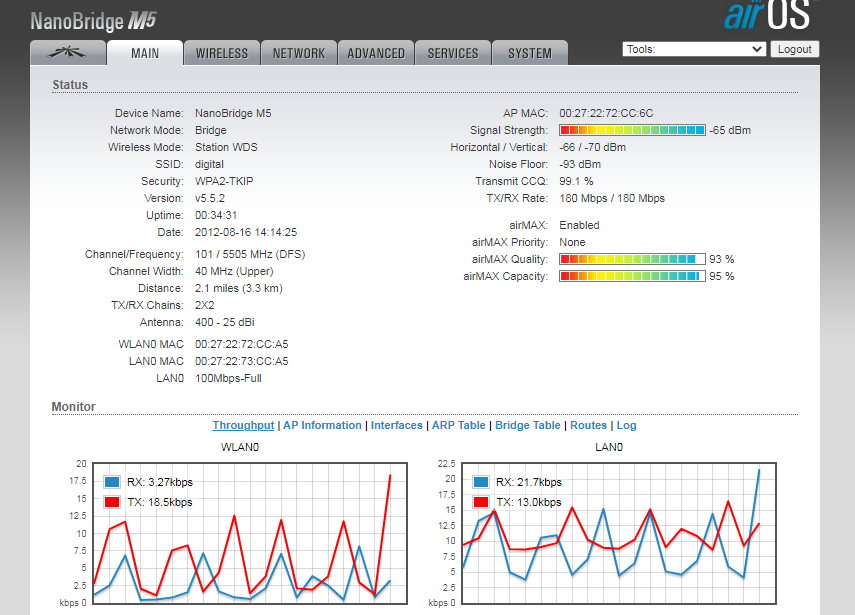Click the frequency value 101 / 5505 MHz (DFS)

click(x=250, y=254)
